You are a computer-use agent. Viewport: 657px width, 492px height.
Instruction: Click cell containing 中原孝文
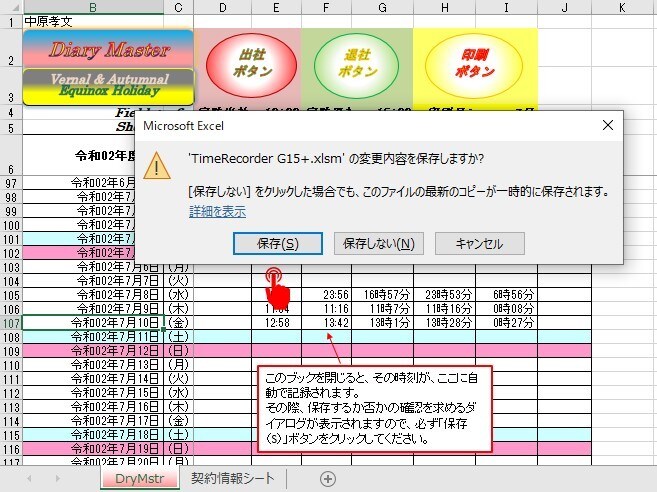pos(93,22)
